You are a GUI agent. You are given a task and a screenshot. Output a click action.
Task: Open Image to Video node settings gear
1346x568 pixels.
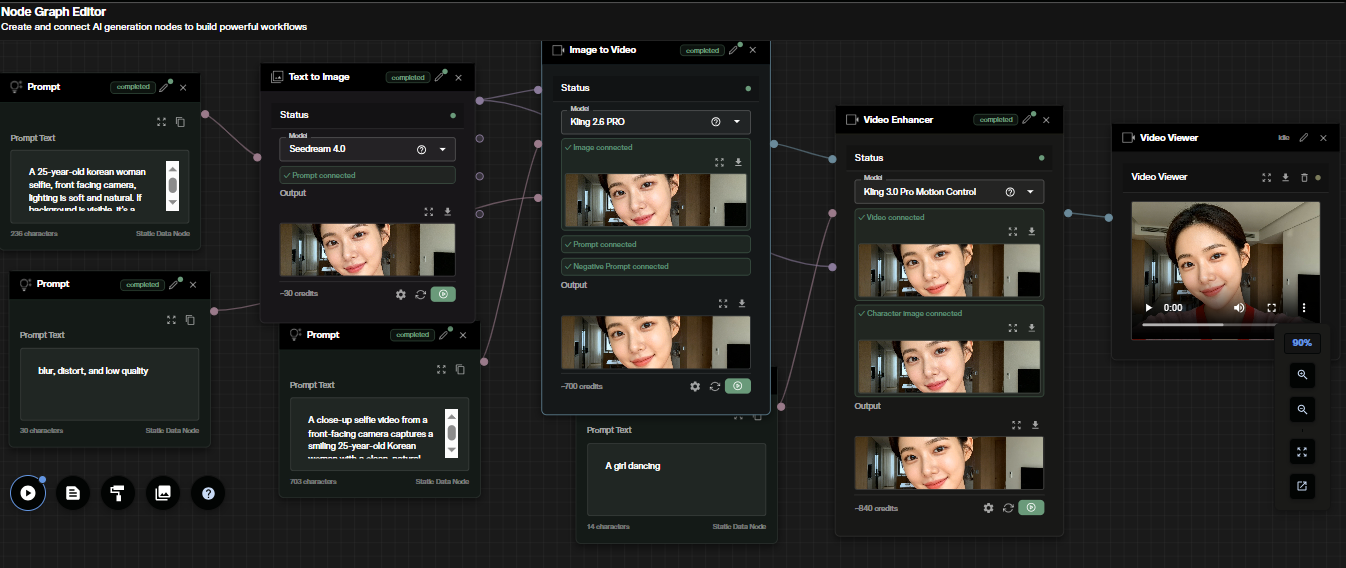[x=695, y=385]
